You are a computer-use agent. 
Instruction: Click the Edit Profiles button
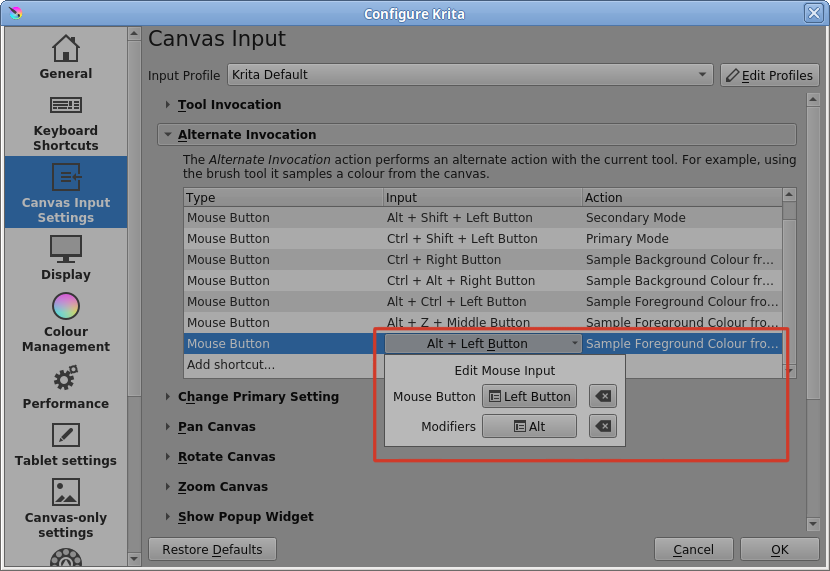tap(770, 75)
